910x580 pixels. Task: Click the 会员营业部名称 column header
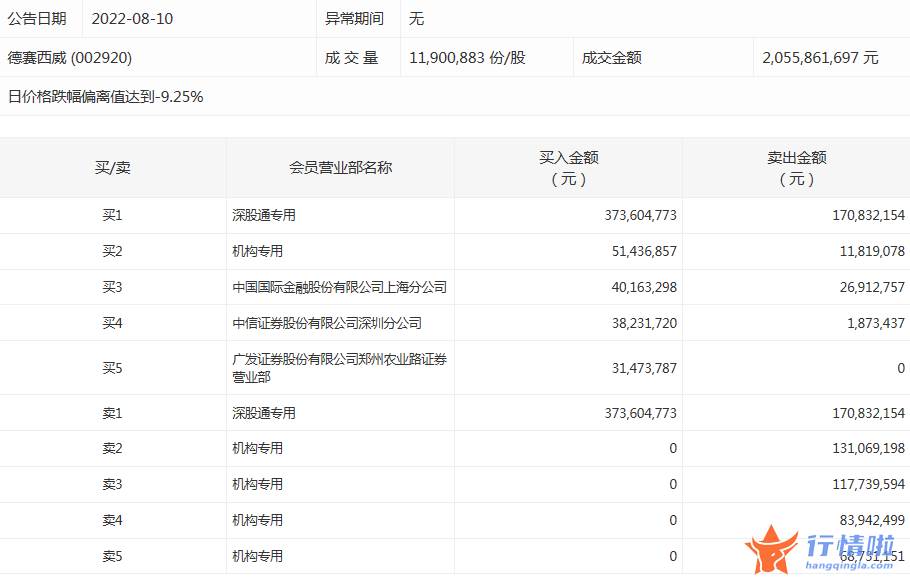pos(341,168)
